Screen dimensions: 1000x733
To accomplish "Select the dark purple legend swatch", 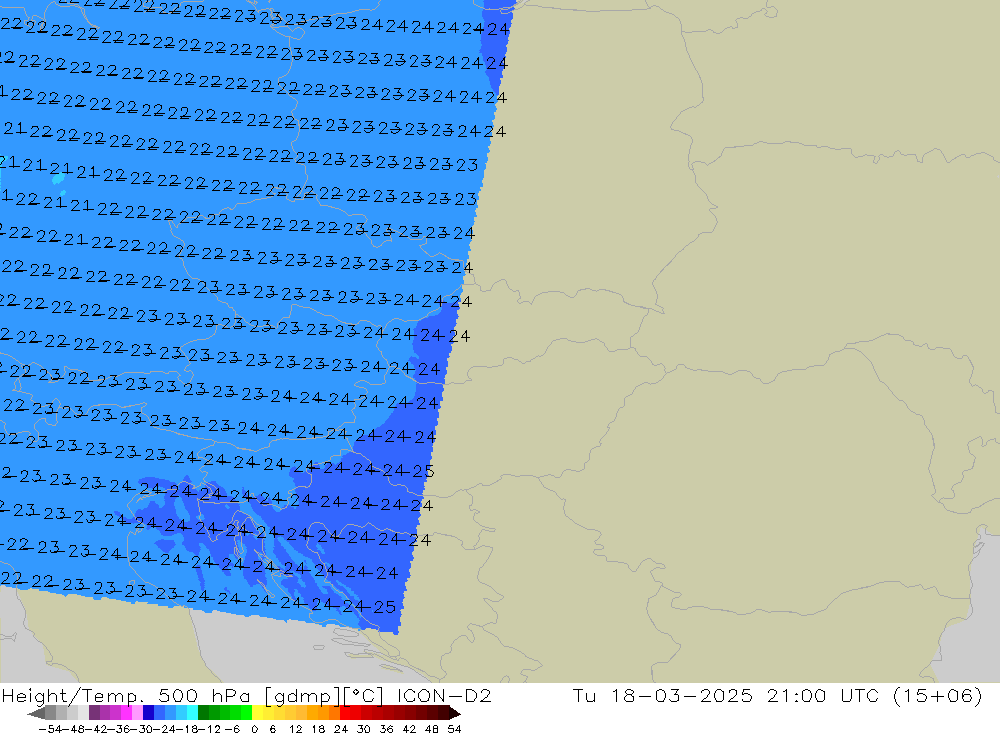I will 94,713.
